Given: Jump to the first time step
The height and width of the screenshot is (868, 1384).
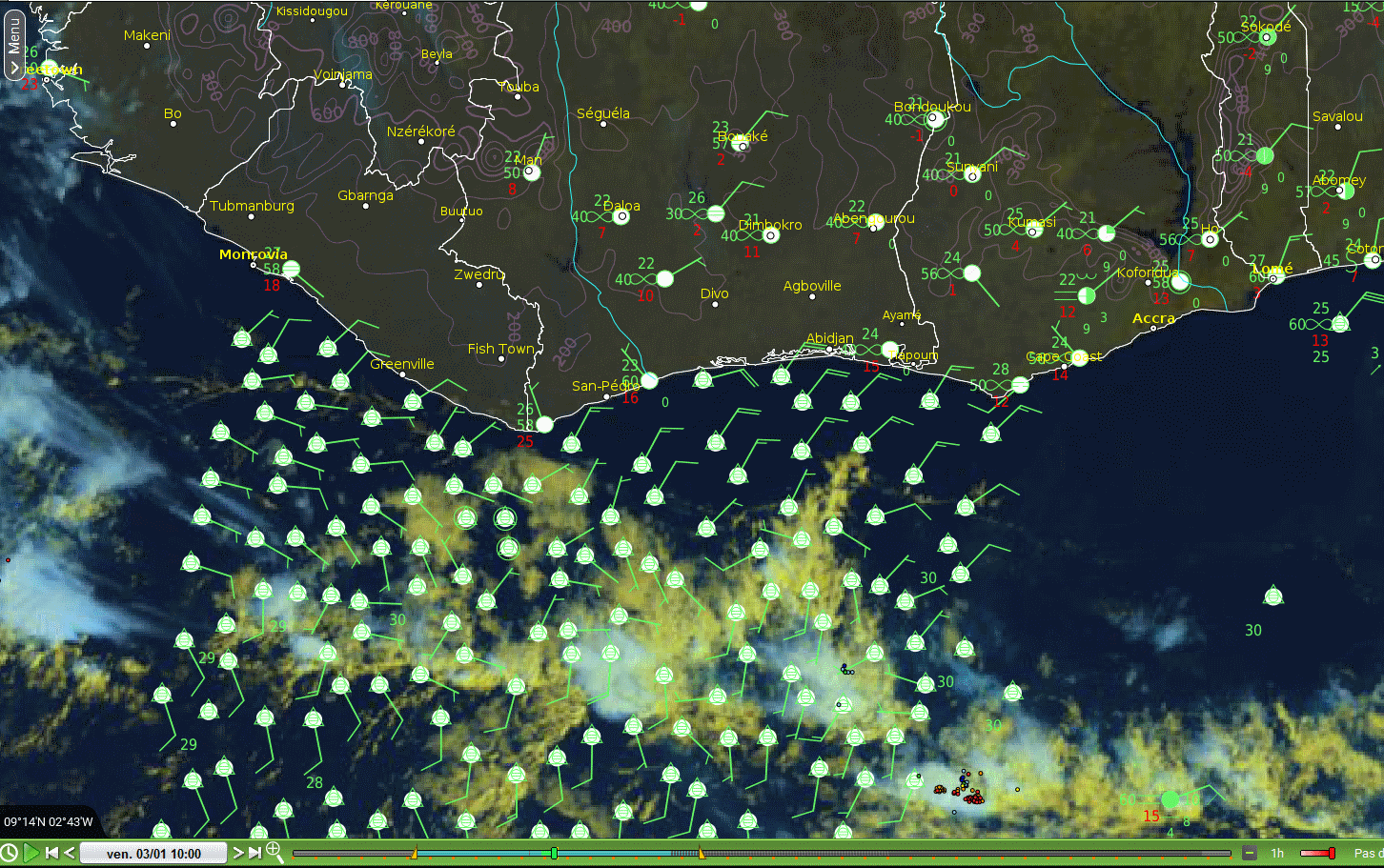Looking at the screenshot, I should pos(52,853).
